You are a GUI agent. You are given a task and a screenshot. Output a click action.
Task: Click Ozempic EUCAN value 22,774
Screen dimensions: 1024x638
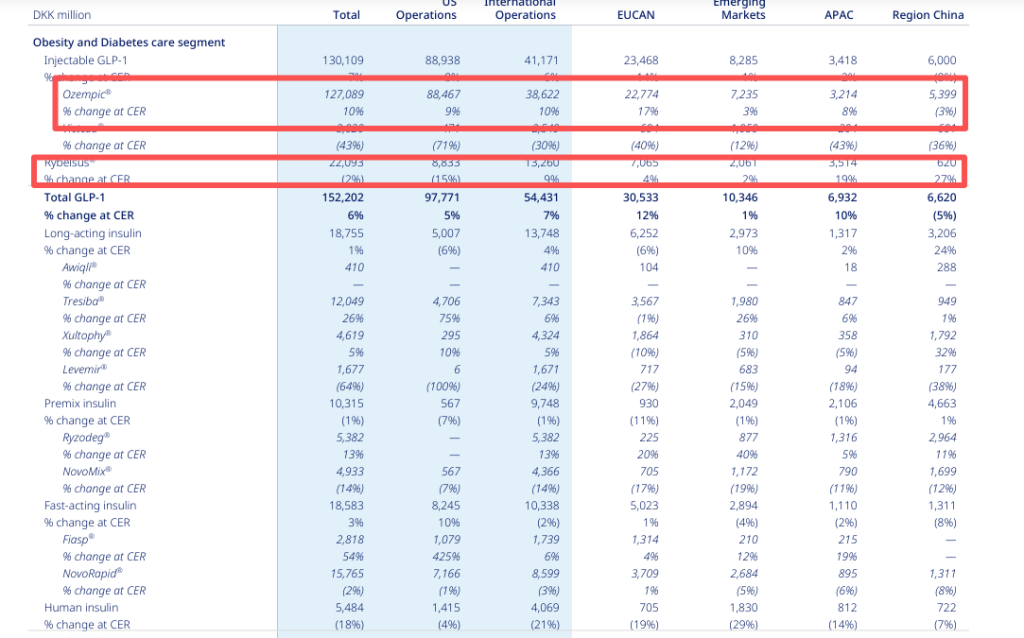click(641, 94)
